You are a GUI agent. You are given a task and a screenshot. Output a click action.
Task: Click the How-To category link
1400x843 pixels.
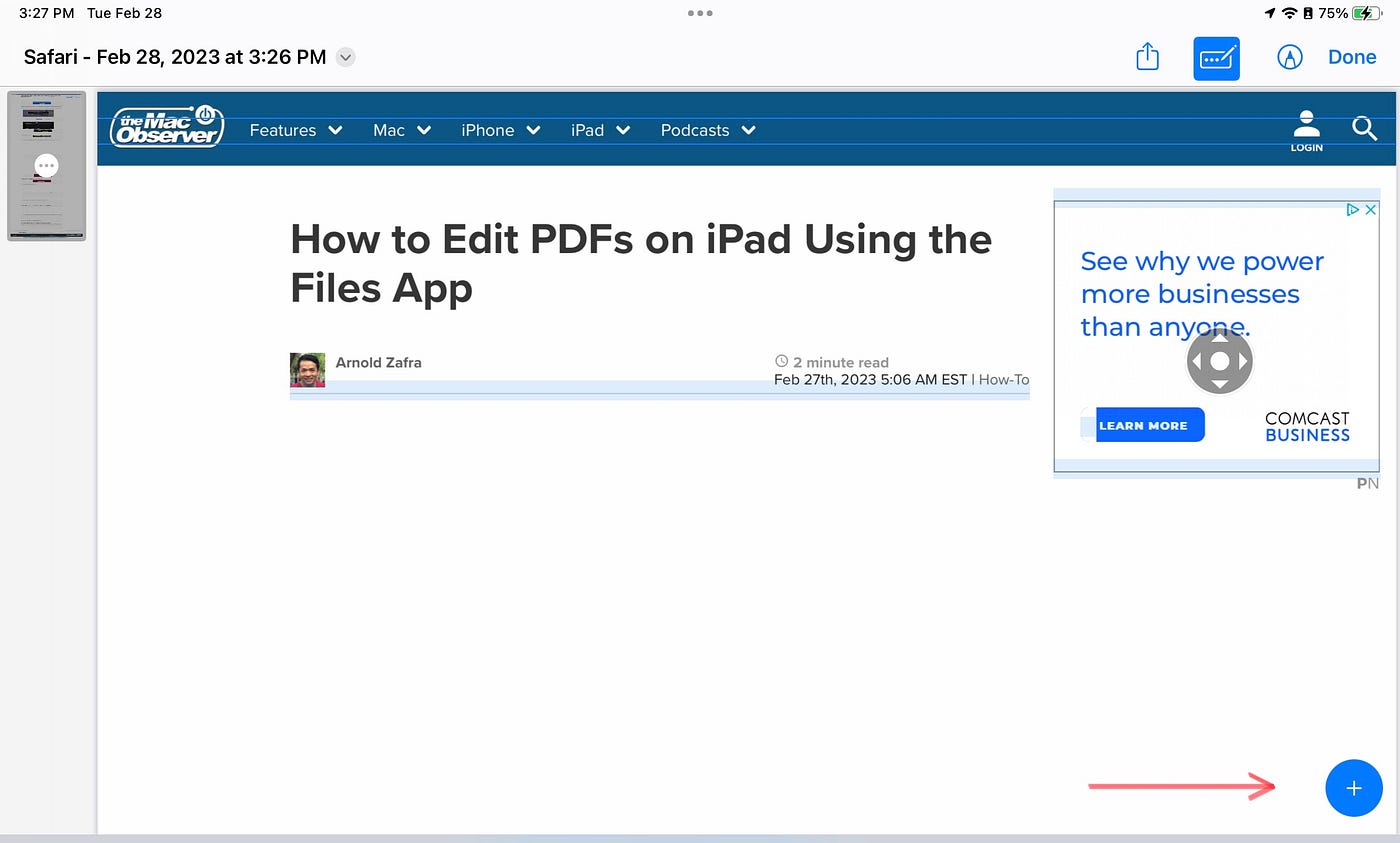[x=1004, y=379]
